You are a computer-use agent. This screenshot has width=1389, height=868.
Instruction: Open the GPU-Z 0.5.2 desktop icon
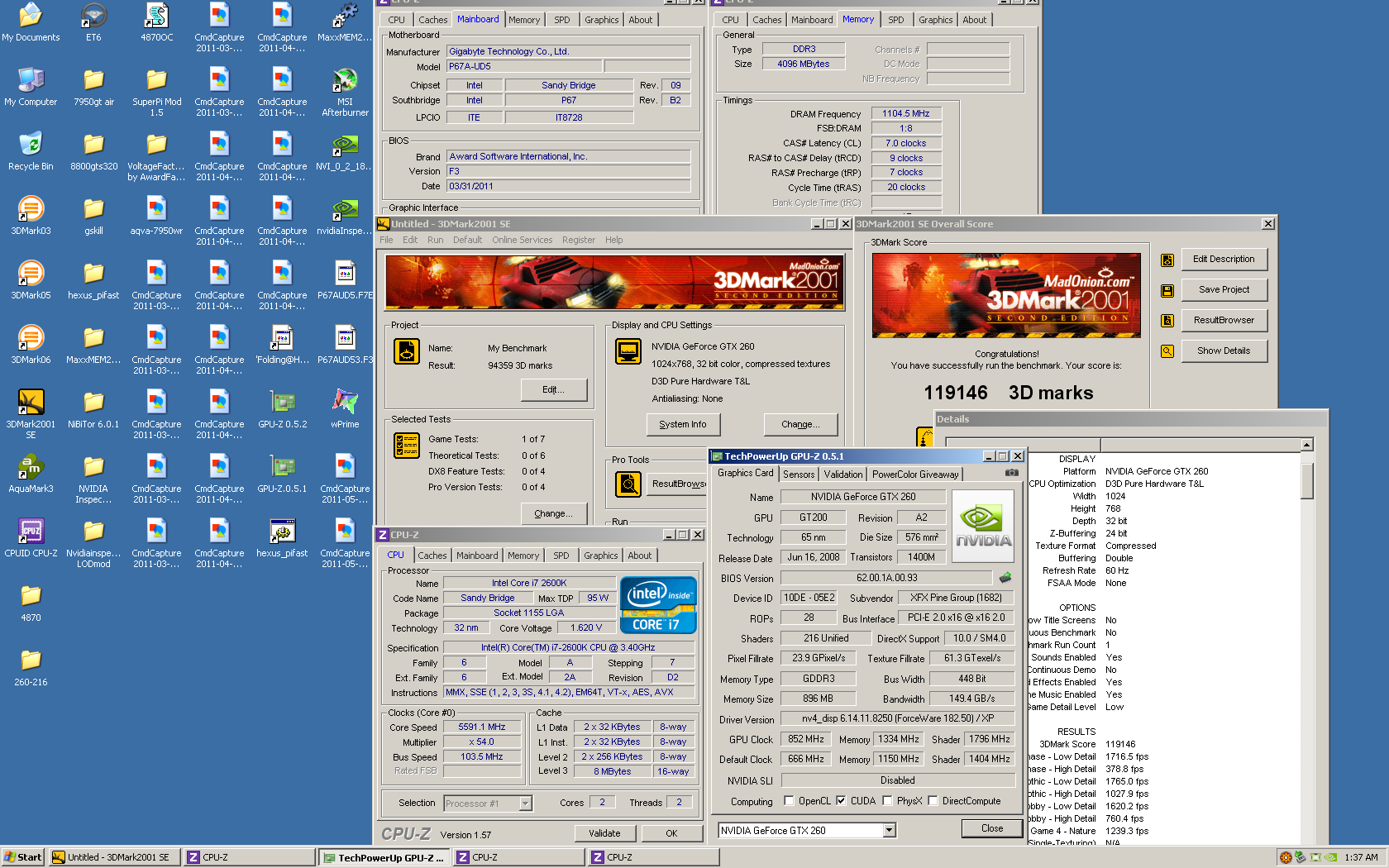282,408
